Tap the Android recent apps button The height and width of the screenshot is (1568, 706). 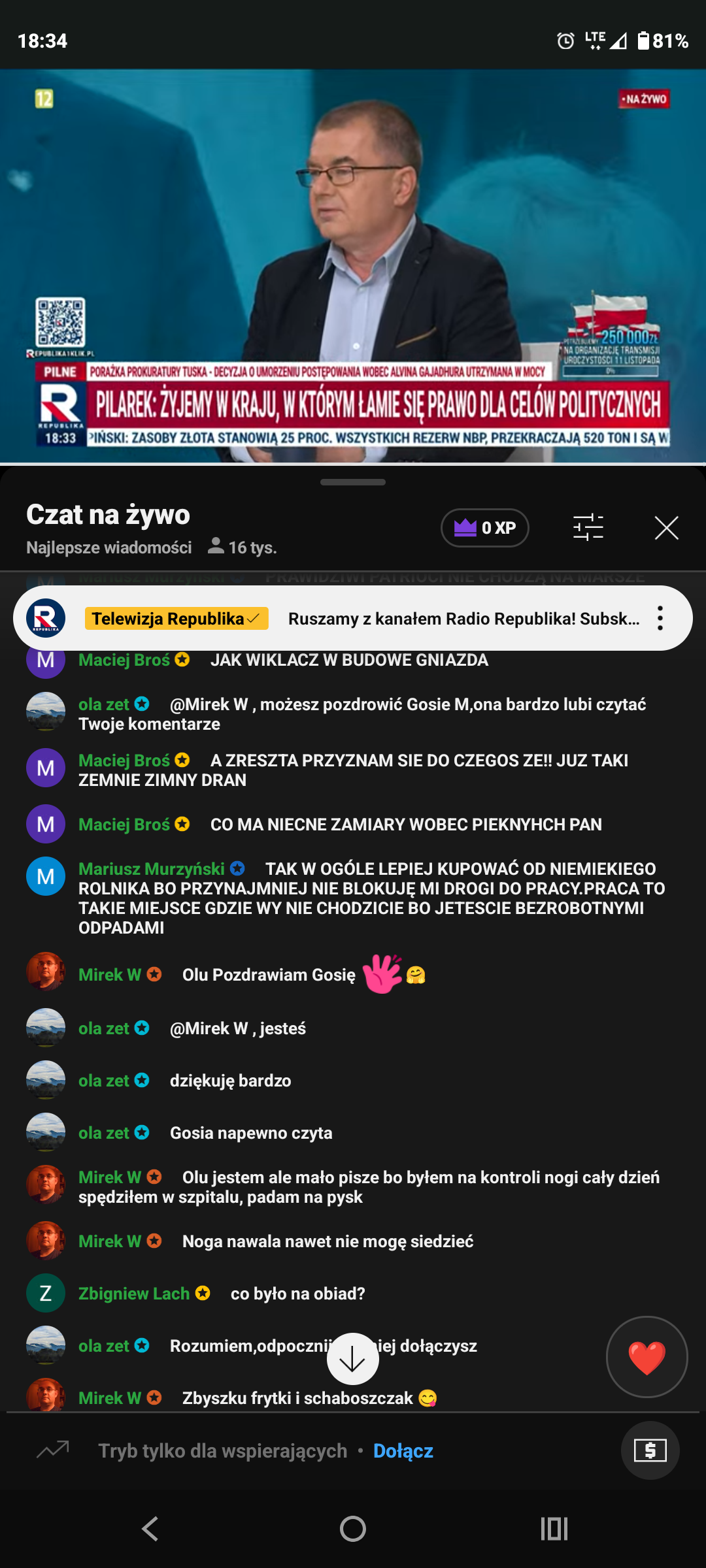pos(554,1529)
